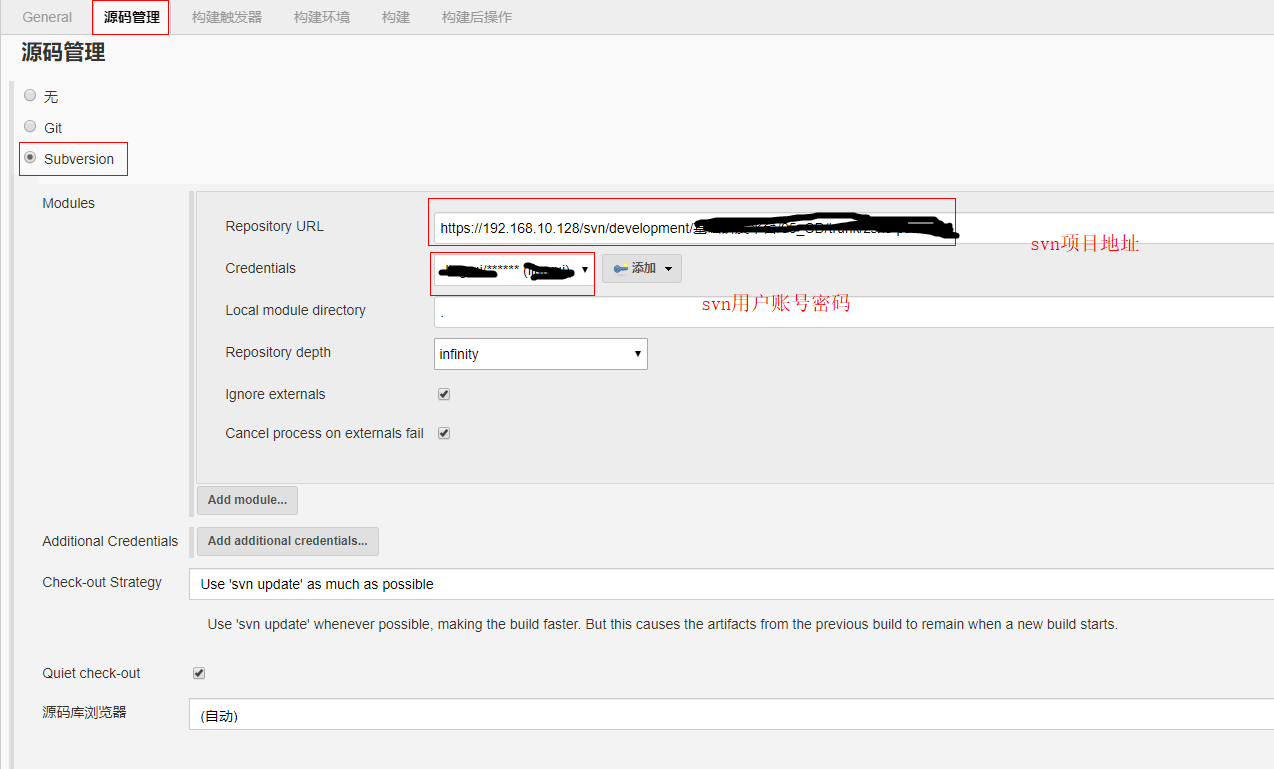Toggle the Ignore externals checkbox
Screen dimensions: 1274x769
(444, 394)
